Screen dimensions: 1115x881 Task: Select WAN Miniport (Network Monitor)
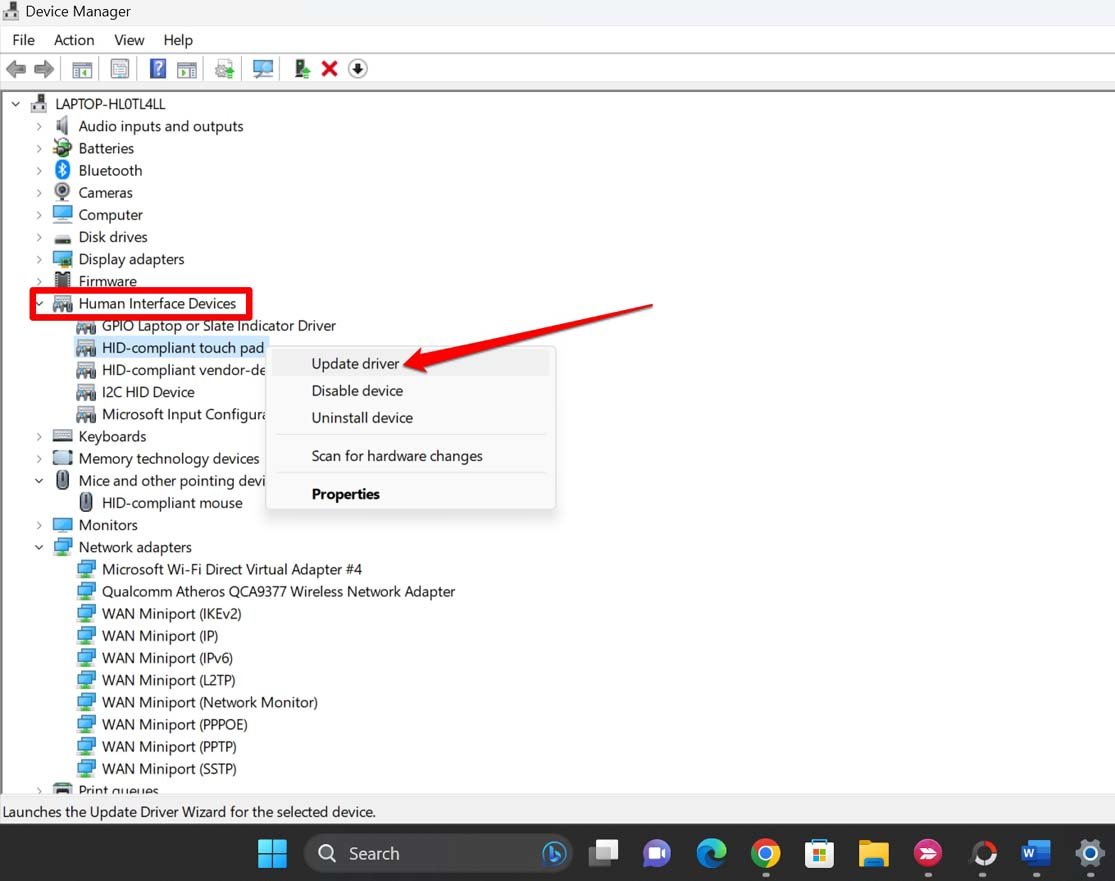pos(210,703)
